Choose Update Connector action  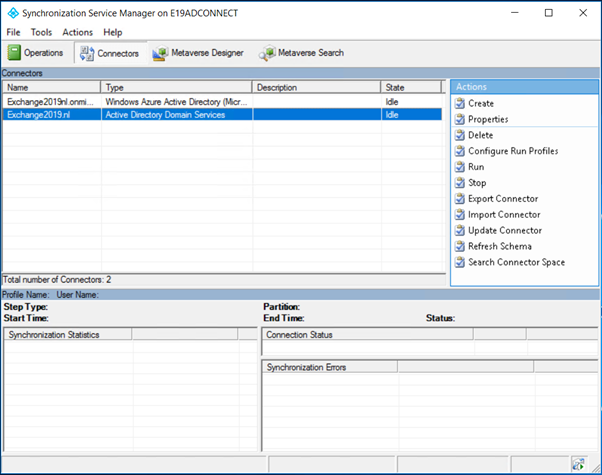coord(504,230)
